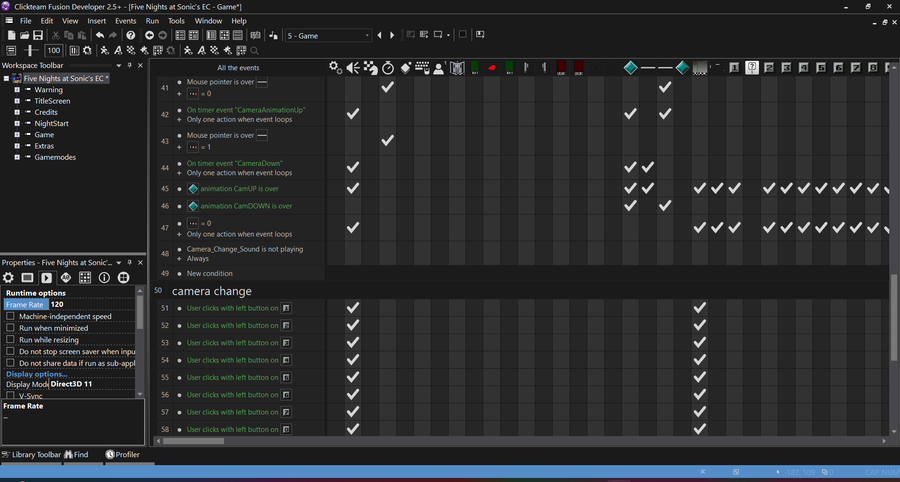Select the Storyboard Controls chess knight icon

coord(371,68)
